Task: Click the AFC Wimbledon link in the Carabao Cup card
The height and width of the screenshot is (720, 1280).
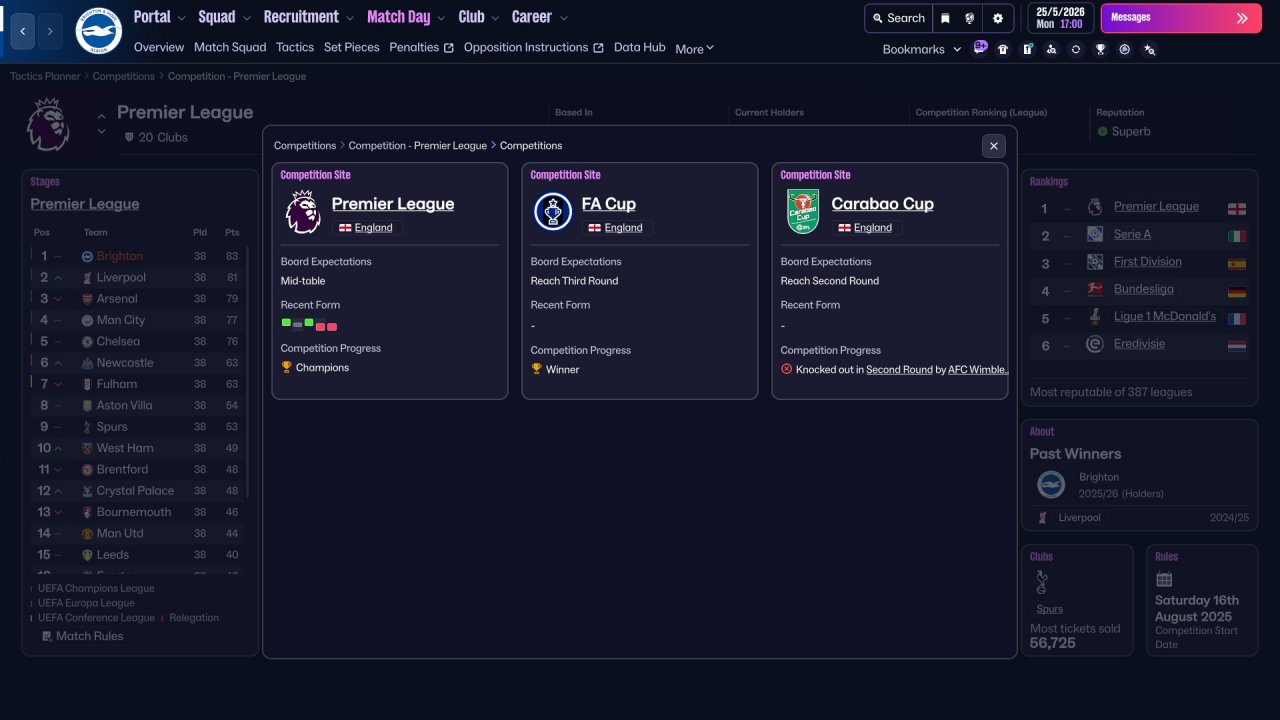Action: coord(978,369)
